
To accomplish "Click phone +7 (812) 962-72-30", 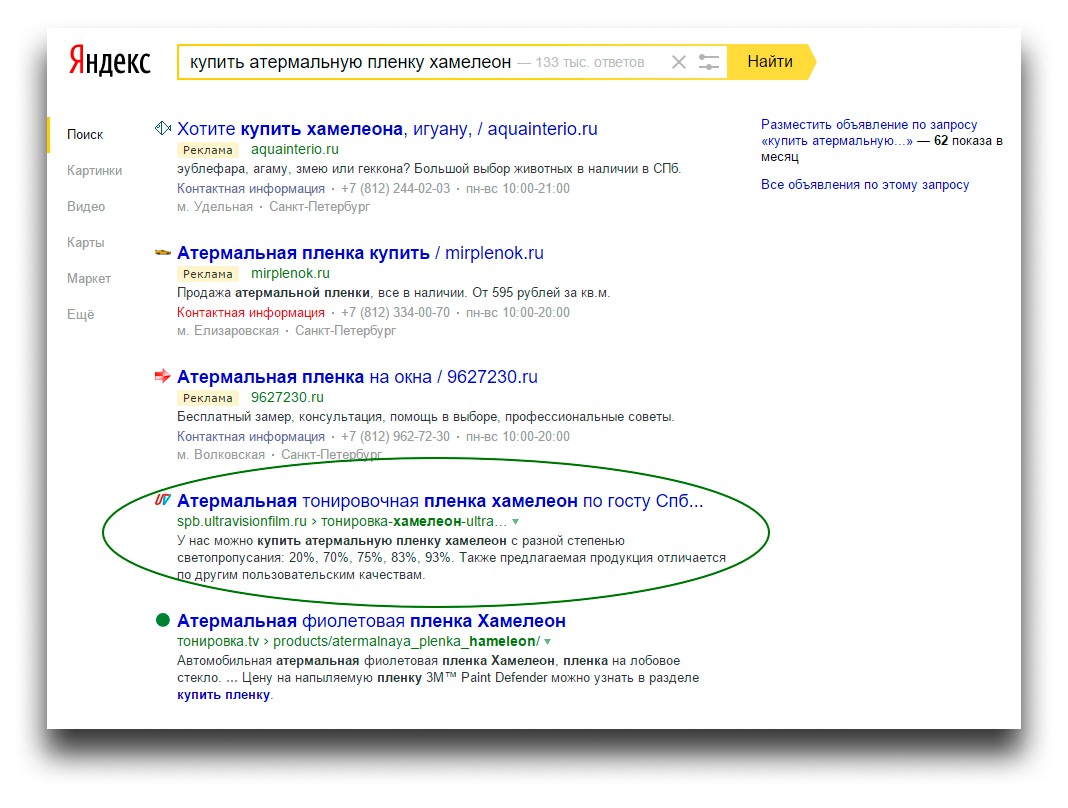I will pos(395,436).
